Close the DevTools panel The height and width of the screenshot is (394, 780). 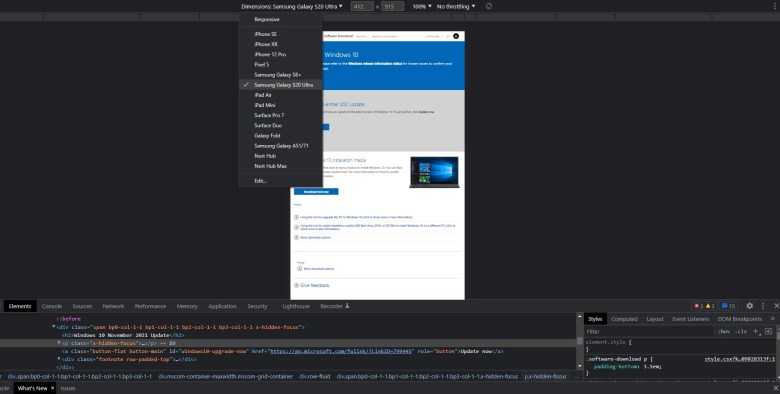[776, 306]
